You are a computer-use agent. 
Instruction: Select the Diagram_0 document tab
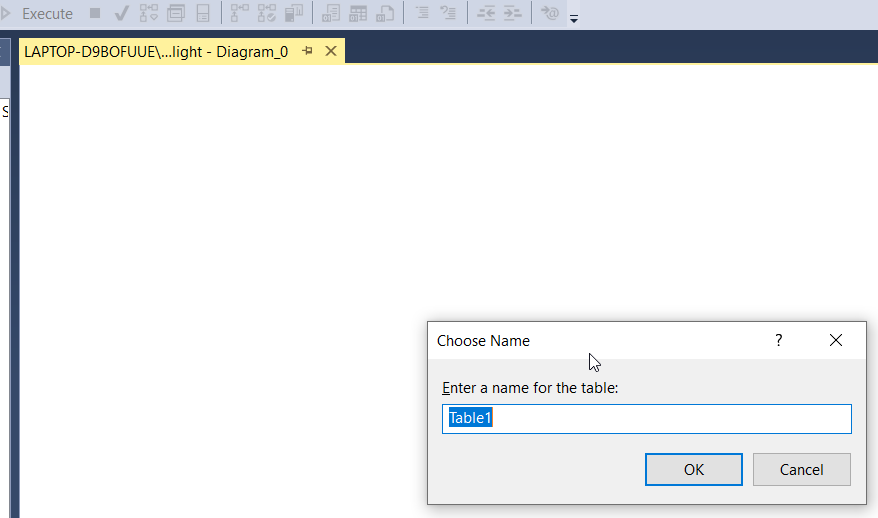coord(155,51)
